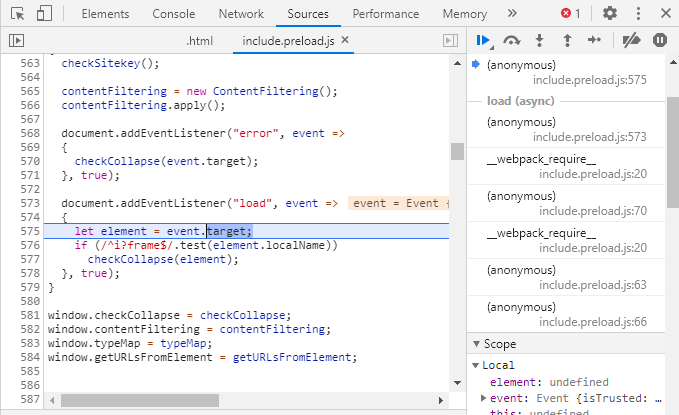Select the anonymous frame at include.preload.js:70
The height and width of the screenshot is (415, 679).
[x=566, y=203]
